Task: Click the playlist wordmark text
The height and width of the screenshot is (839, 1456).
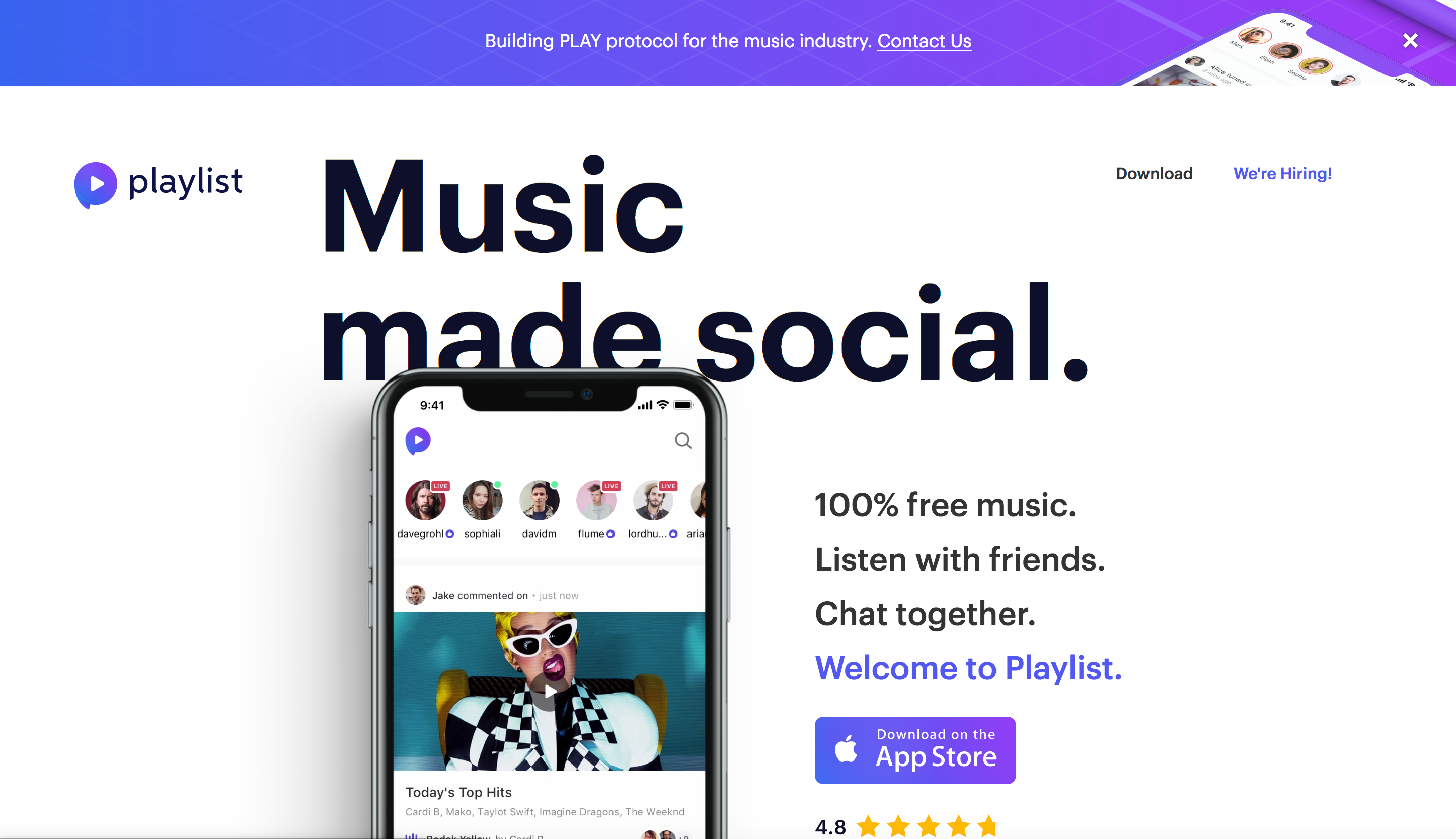Action: pyautogui.click(x=185, y=182)
